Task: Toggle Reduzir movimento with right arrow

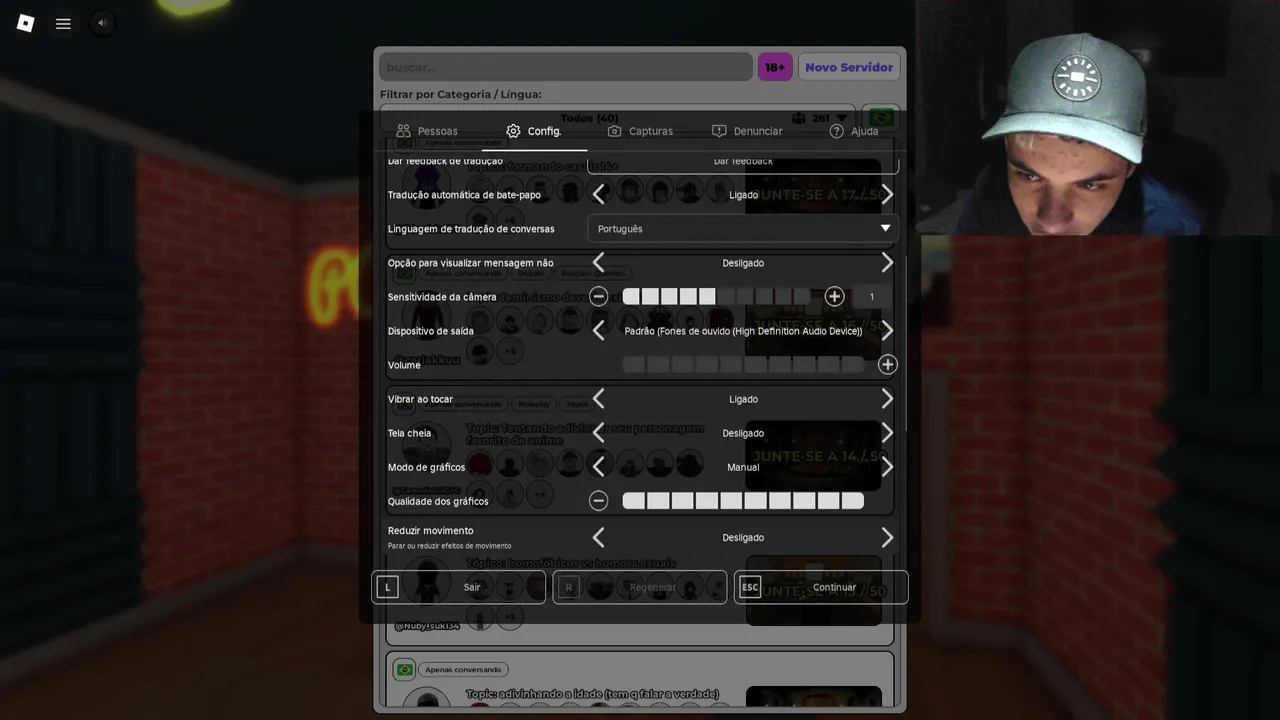Action: pyautogui.click(x=887, y=537)
